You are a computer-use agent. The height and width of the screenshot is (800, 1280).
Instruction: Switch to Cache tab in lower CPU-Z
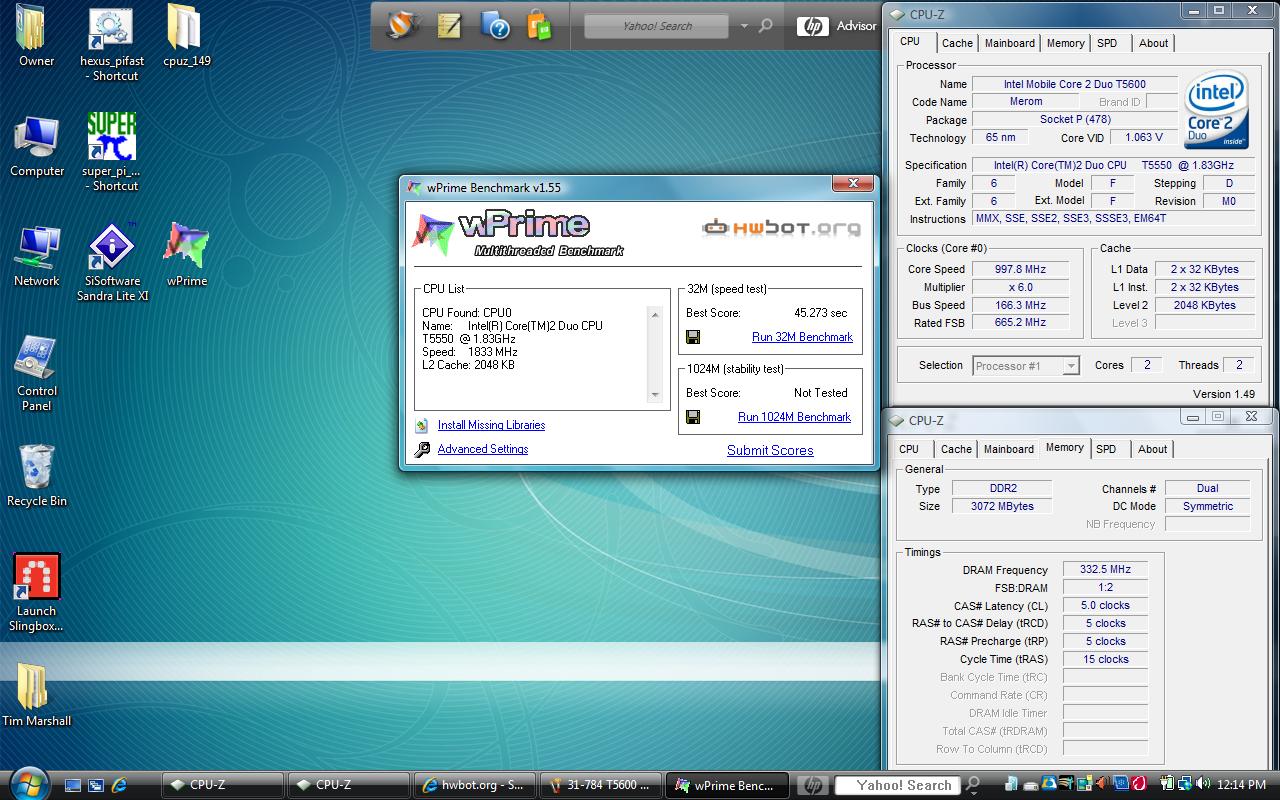956,449
